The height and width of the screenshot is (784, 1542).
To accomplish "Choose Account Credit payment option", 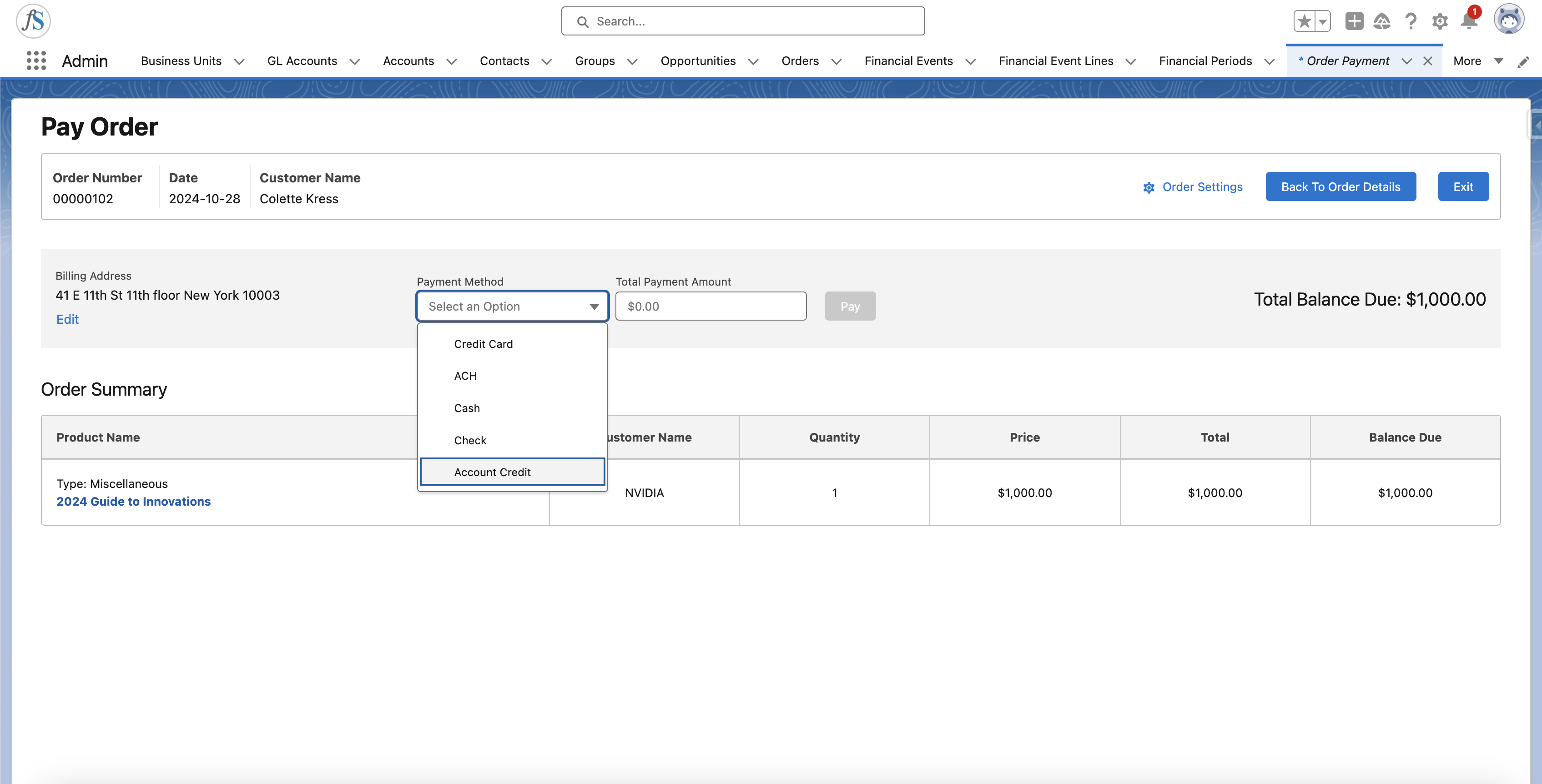I will [512, 472].
